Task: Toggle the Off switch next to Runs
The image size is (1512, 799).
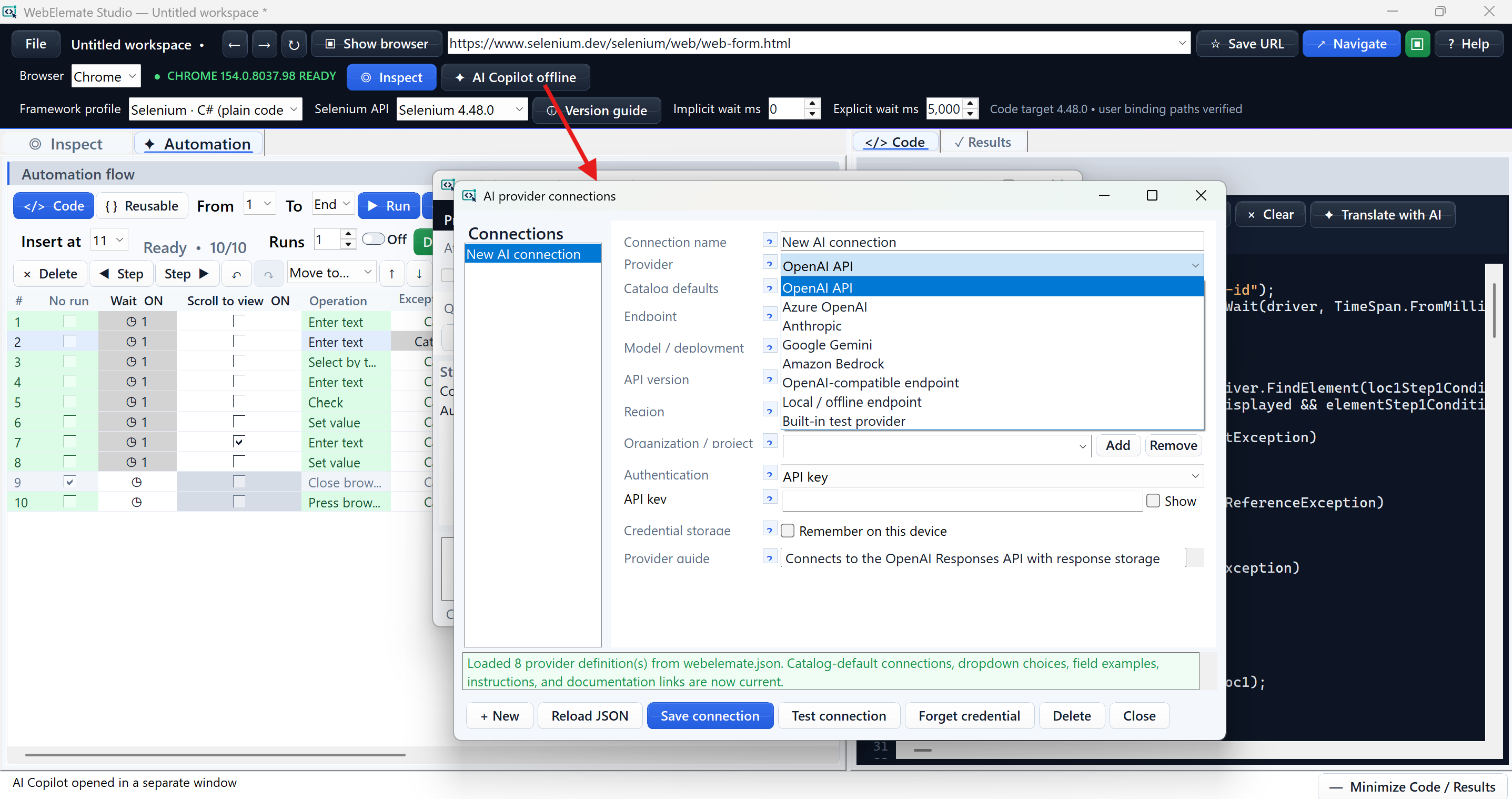Action: [374, 239]
